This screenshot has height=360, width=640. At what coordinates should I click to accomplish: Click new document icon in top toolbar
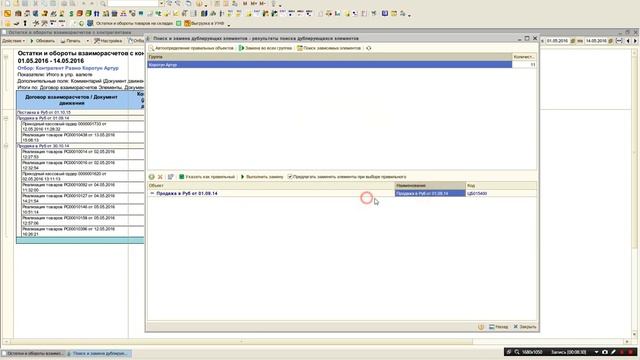7,3
